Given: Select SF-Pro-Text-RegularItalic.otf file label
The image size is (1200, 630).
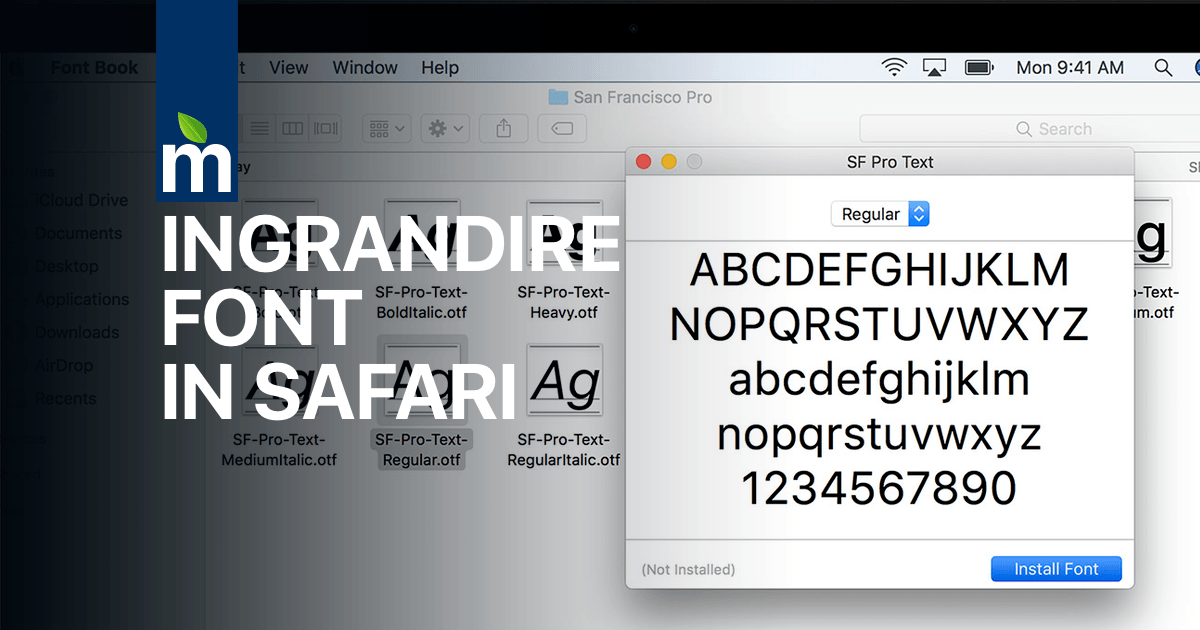Looking at the screenshot, I should 564,450.
